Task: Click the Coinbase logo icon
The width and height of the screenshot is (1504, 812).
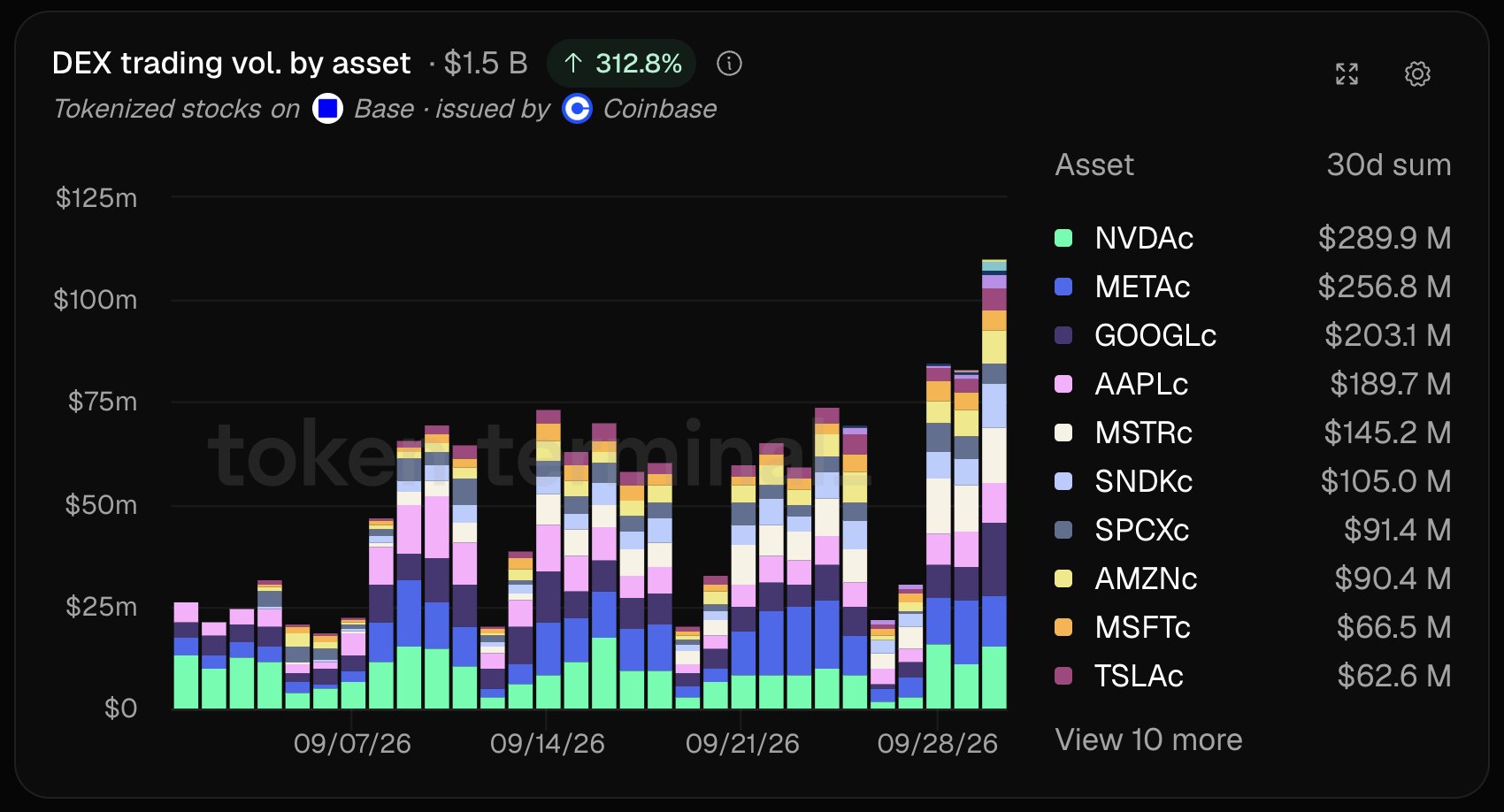Action: (x=577, y=109)
